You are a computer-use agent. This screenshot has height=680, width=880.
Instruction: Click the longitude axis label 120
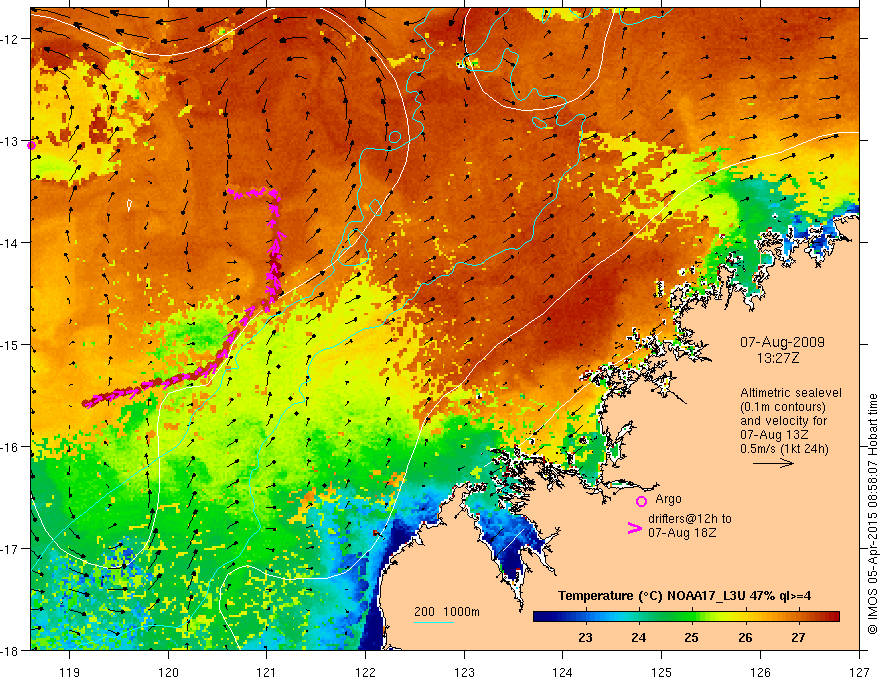point(168,672)
